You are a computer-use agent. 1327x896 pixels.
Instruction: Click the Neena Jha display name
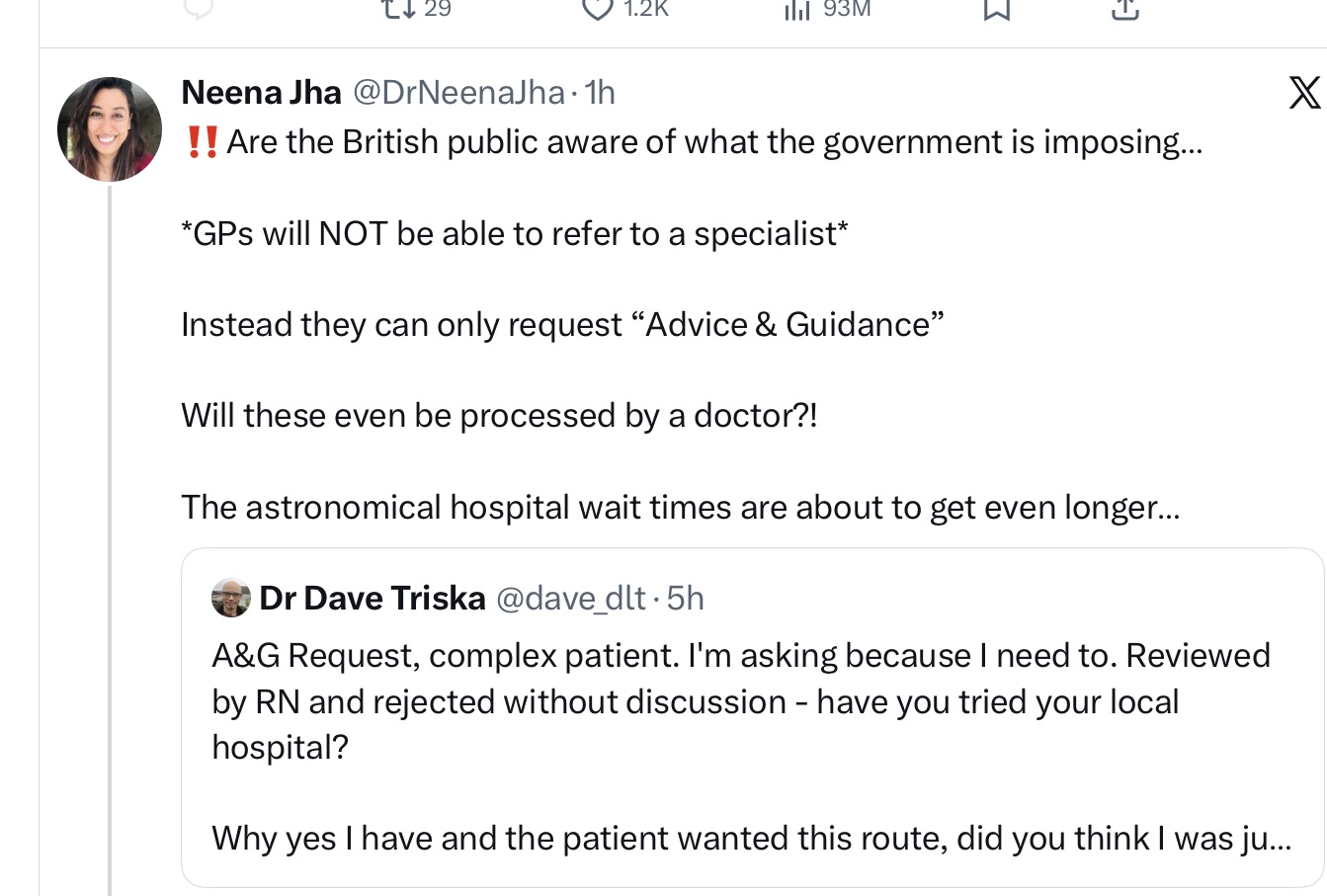pos(261,93)
